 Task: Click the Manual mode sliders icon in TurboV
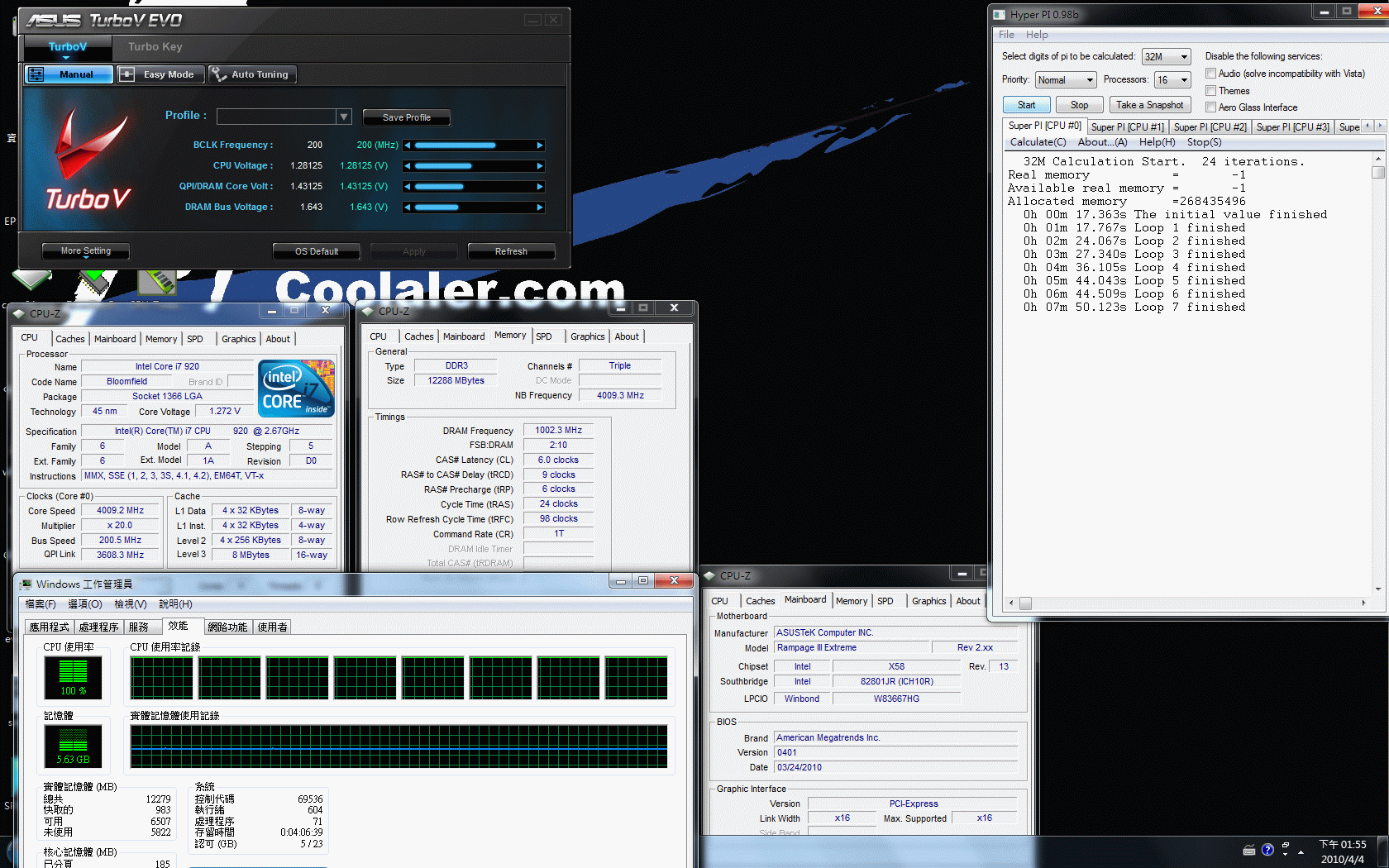coord(36,74)
